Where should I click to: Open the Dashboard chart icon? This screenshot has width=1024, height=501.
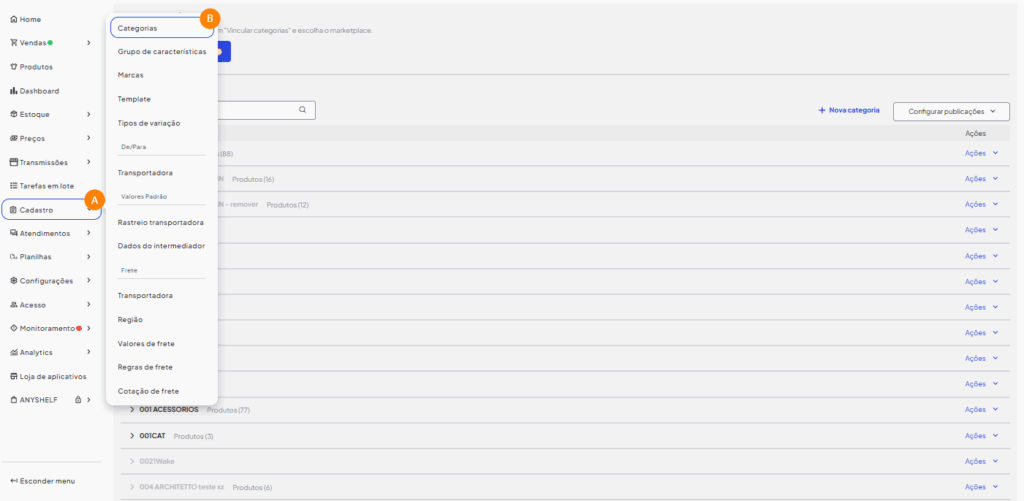[13, 91]
